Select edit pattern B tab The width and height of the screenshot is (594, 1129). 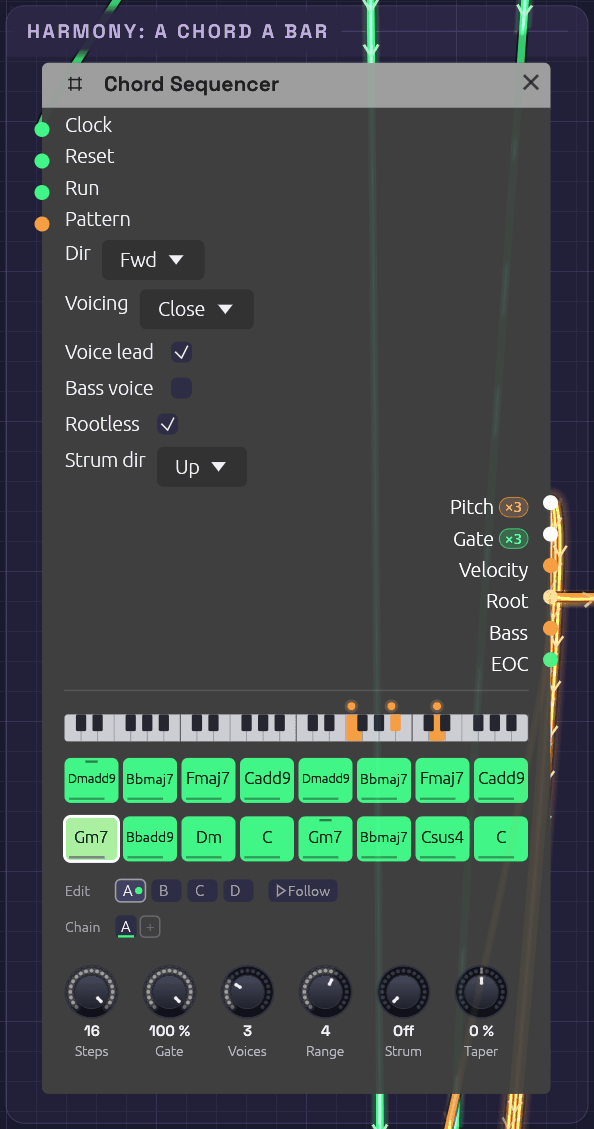click(166, 891)
